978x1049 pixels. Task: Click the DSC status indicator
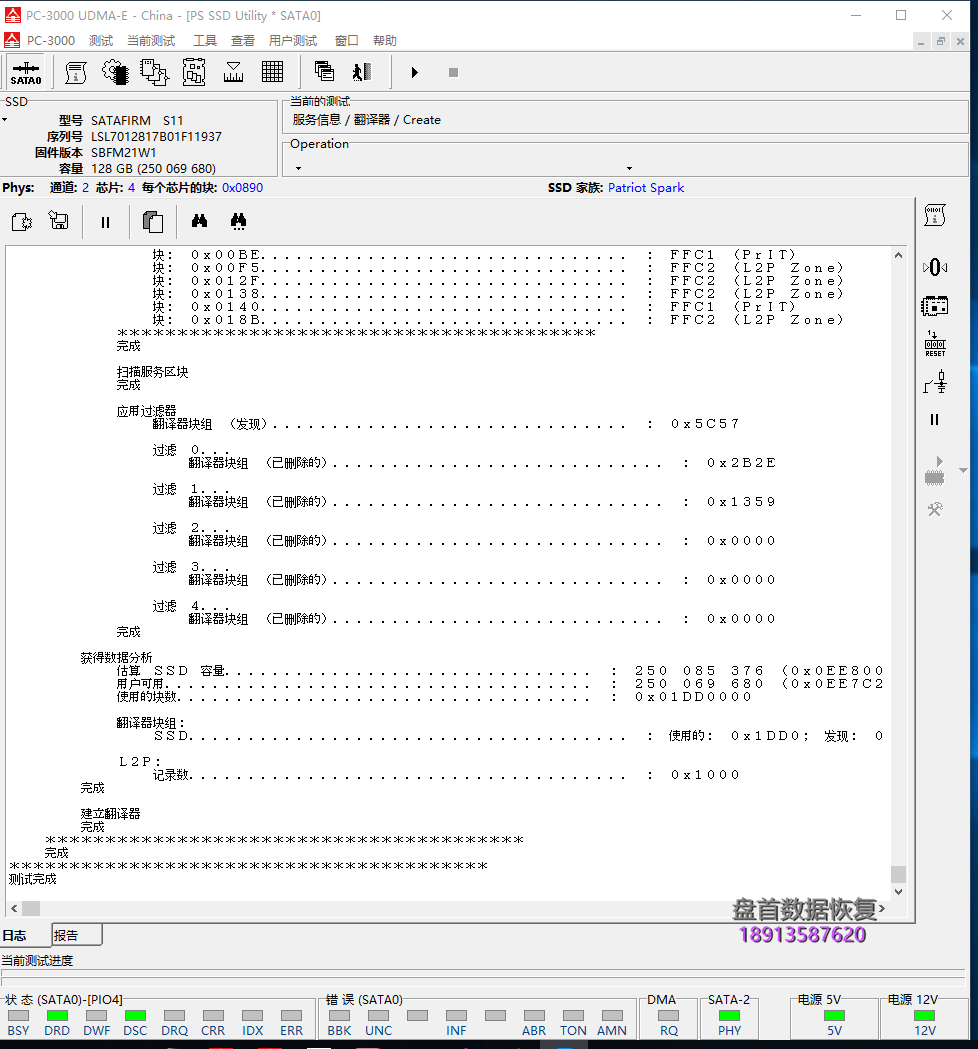coord(135,1016)
